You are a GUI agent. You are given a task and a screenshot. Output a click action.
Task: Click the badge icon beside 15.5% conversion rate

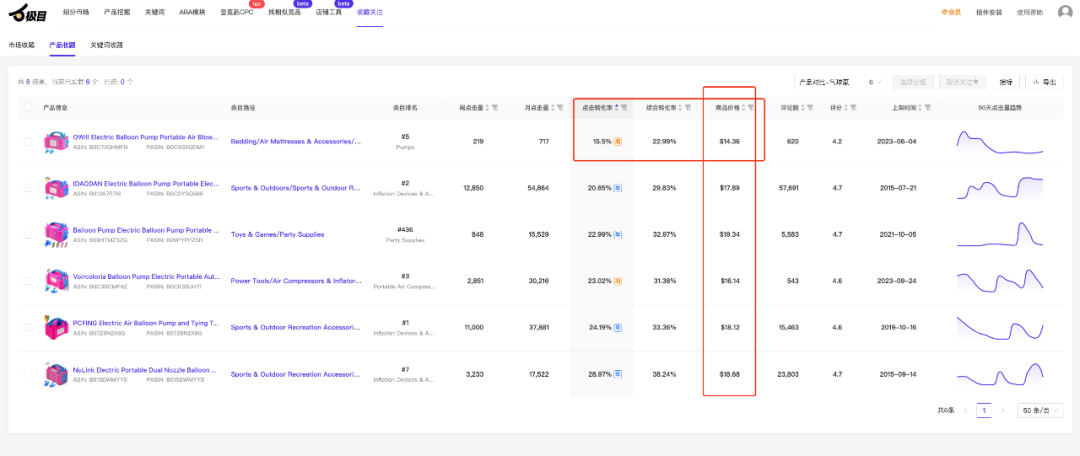[x=618, y=142]
